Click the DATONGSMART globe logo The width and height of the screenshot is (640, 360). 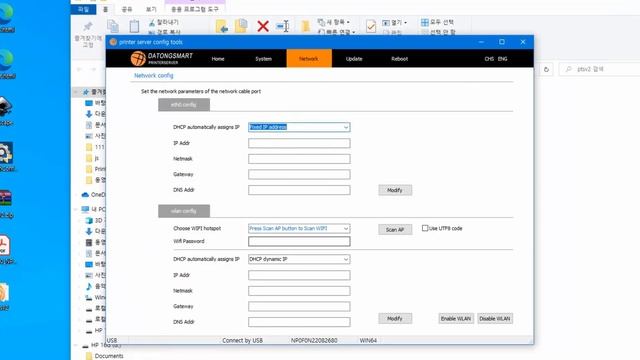point(138,58)
